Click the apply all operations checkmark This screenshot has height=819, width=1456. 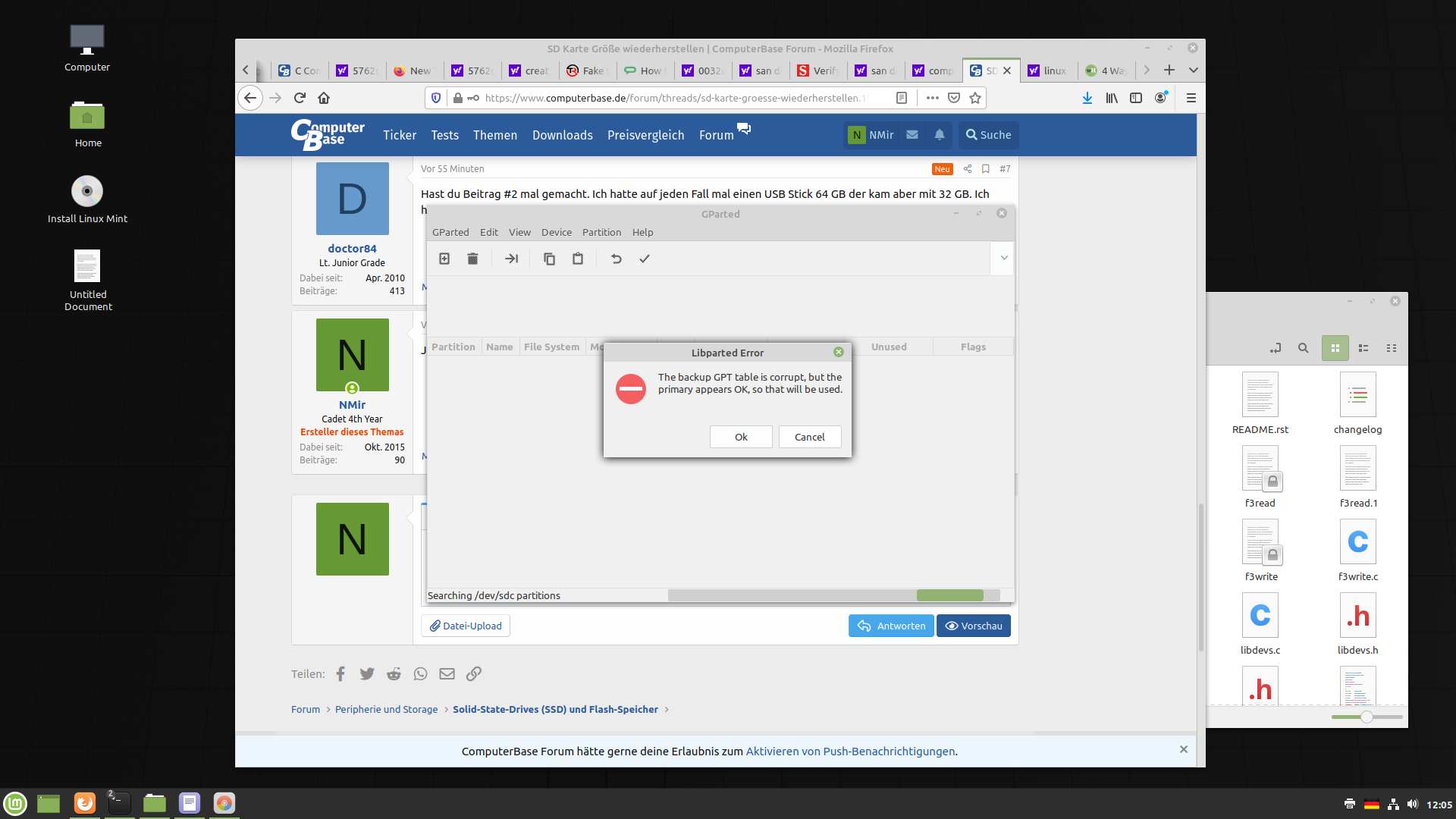645,259
